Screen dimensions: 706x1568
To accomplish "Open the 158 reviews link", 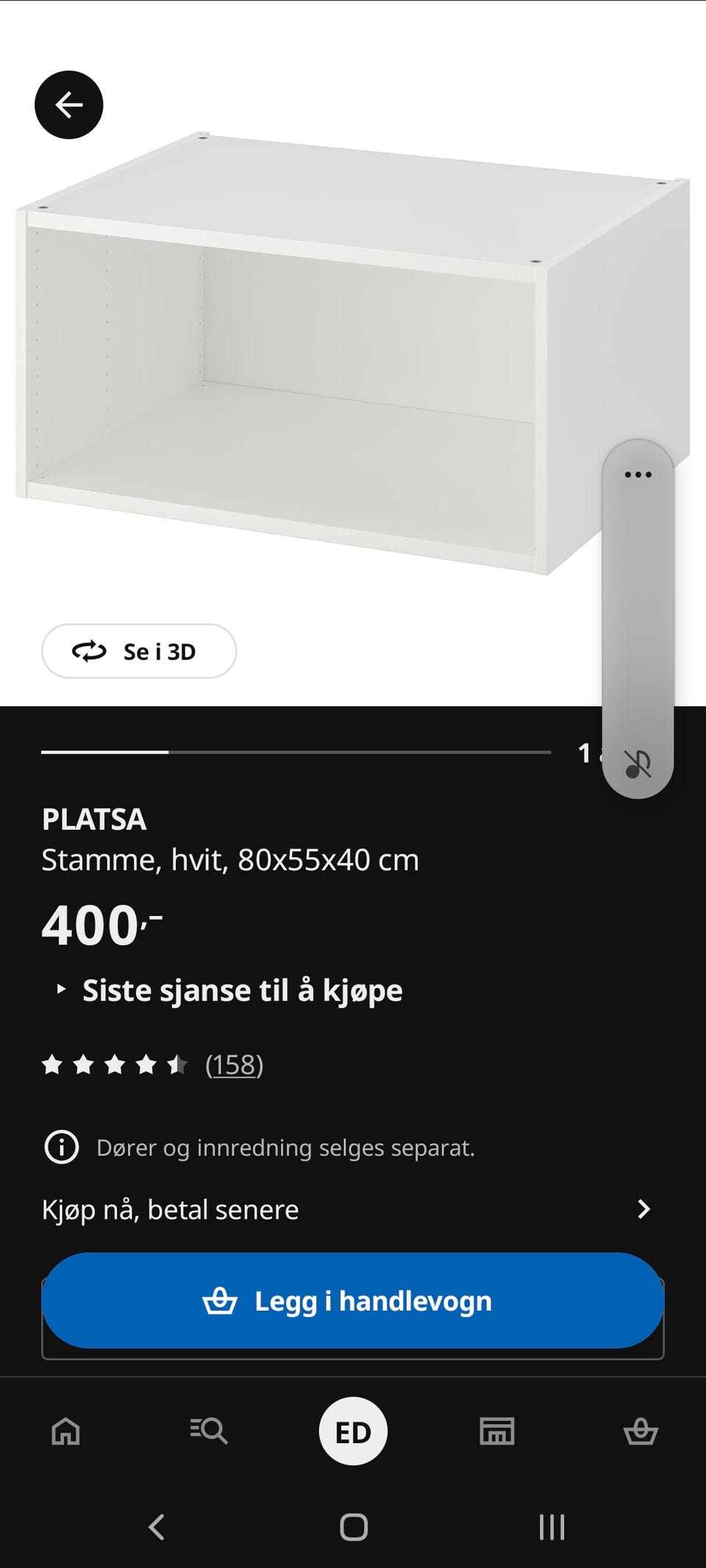I will (234, 1064).
